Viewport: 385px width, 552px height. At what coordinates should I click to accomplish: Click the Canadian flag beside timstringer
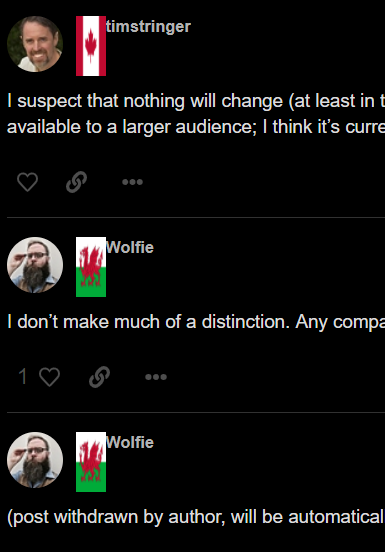(91, 46)
